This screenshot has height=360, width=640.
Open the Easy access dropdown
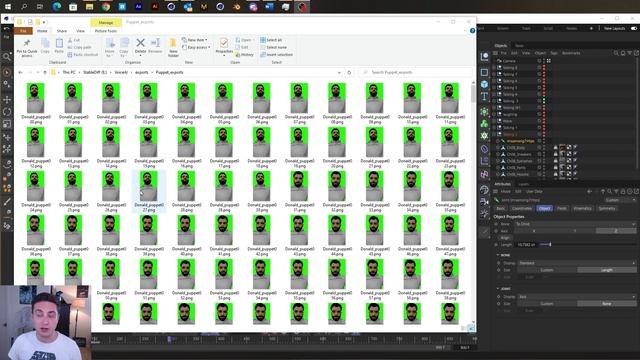click(196, 47)
